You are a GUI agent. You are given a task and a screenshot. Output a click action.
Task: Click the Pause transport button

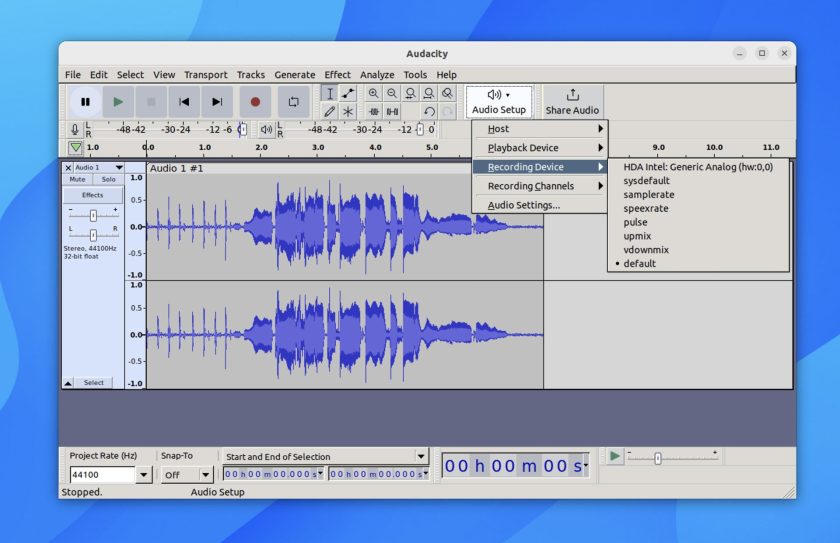(x=85, y=102)
